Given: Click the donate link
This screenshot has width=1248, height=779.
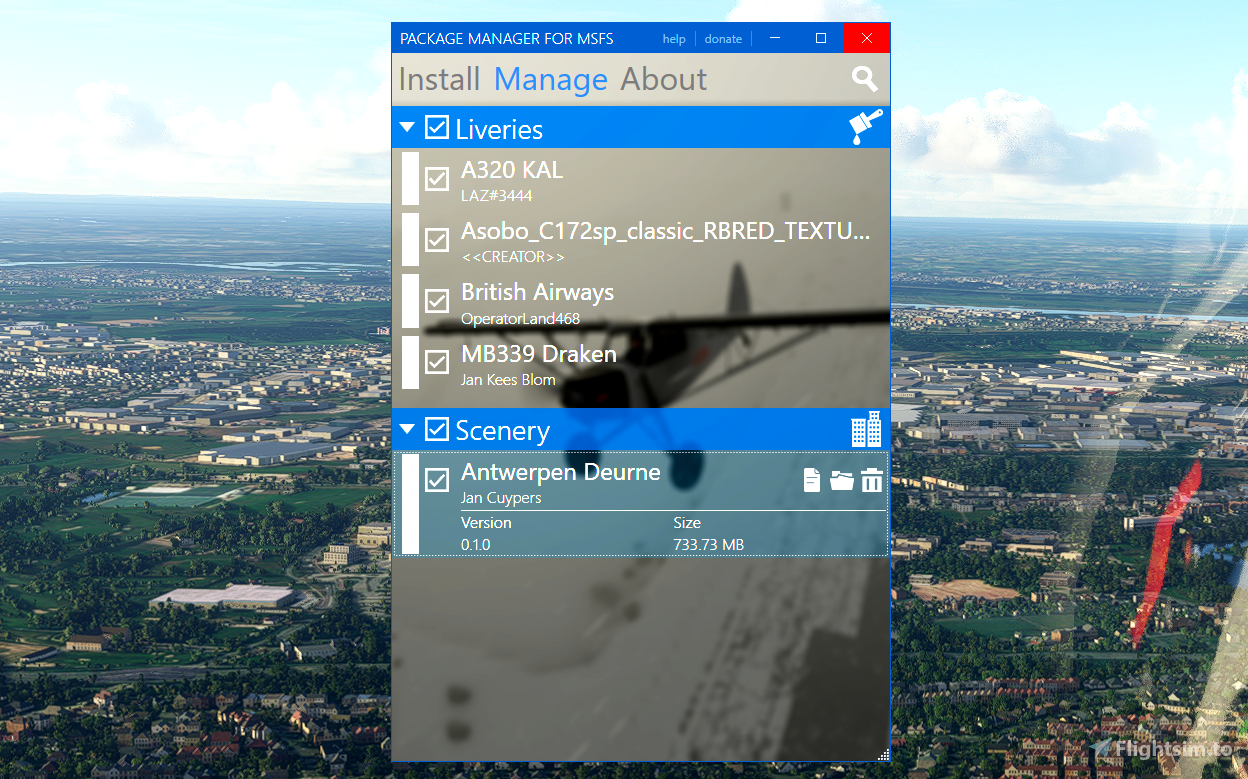Looking at the screenshot, I should [x=723, y=39].
